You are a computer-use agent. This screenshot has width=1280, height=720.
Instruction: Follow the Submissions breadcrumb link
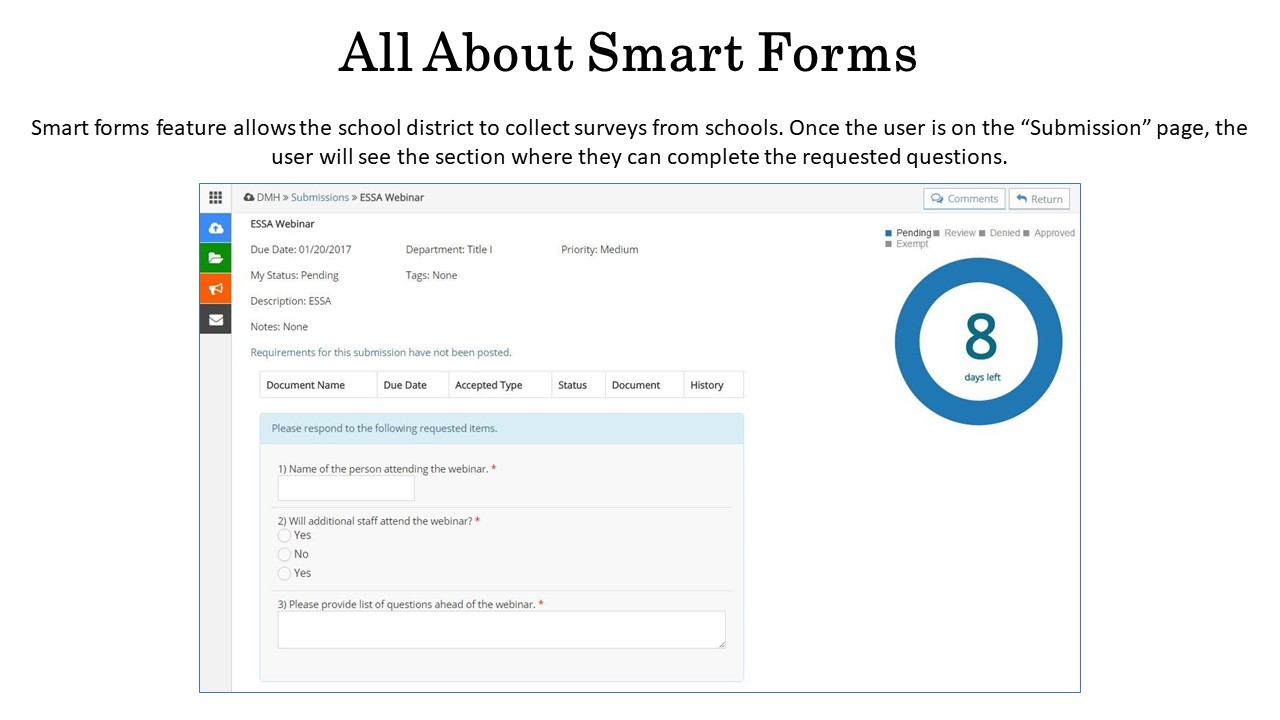coord(320,198)
